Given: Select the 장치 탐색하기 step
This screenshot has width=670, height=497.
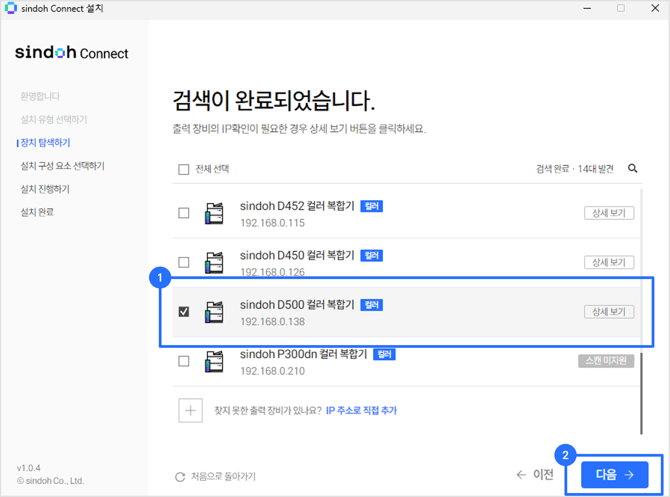Looking at the screenshot, I should tap(45, 143).
